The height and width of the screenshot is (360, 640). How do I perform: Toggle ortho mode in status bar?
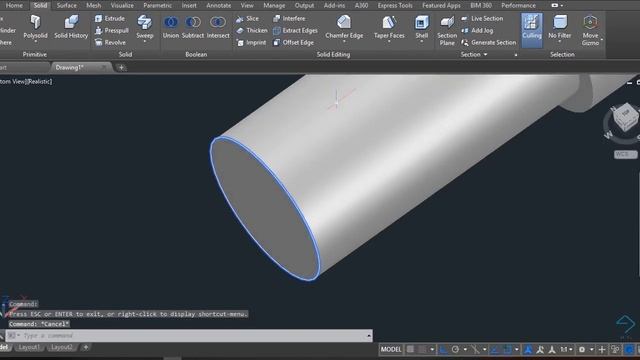(443, 349)
